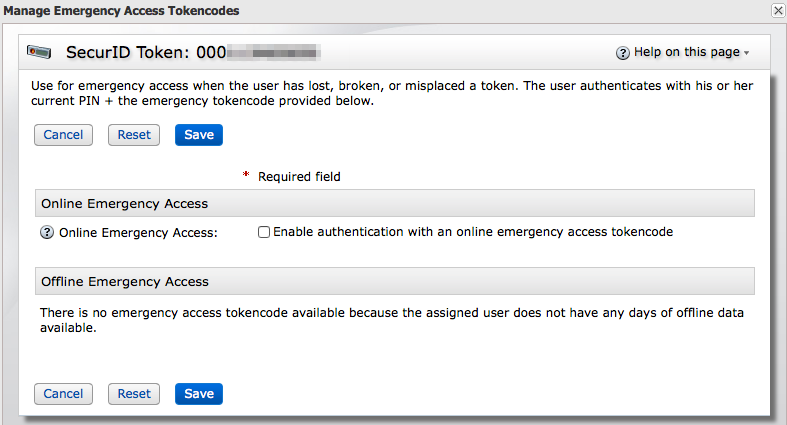Click the bottom Cancel button
787x425 pixels.
point(63,394)
